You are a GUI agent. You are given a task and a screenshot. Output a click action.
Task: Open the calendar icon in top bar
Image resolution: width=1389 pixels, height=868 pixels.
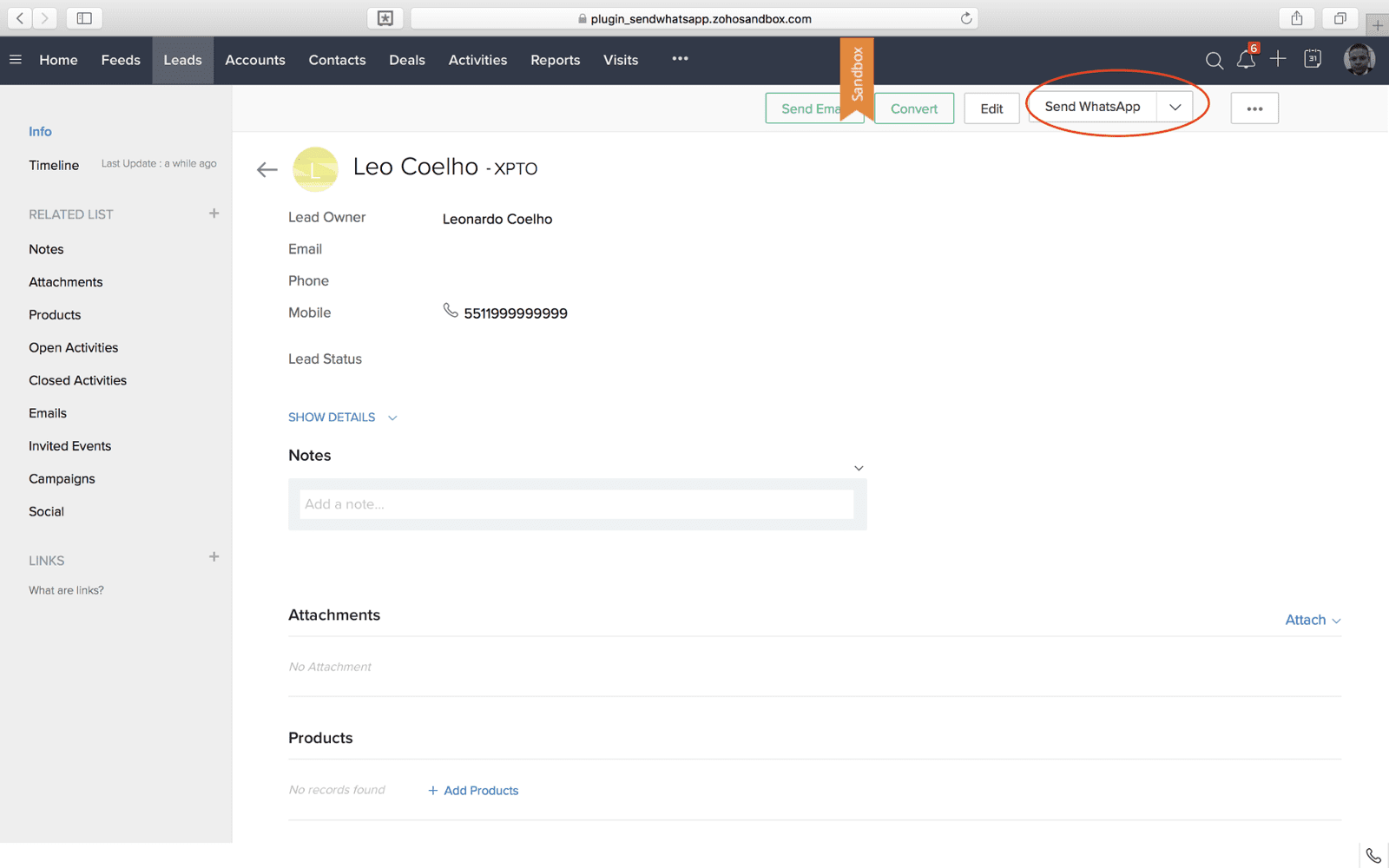click(x=1313, y=59)
